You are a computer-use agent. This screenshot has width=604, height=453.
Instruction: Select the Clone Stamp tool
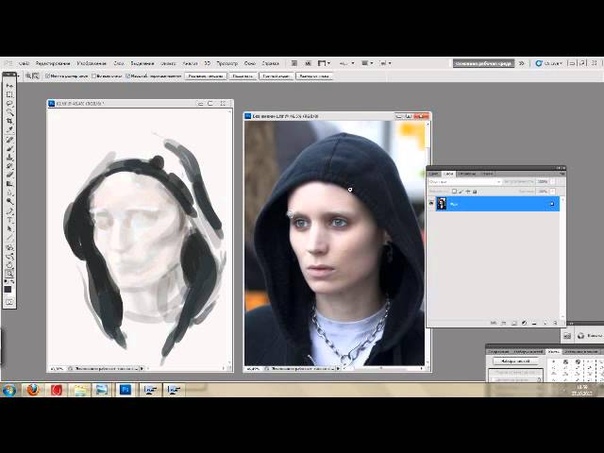(9, 157)
